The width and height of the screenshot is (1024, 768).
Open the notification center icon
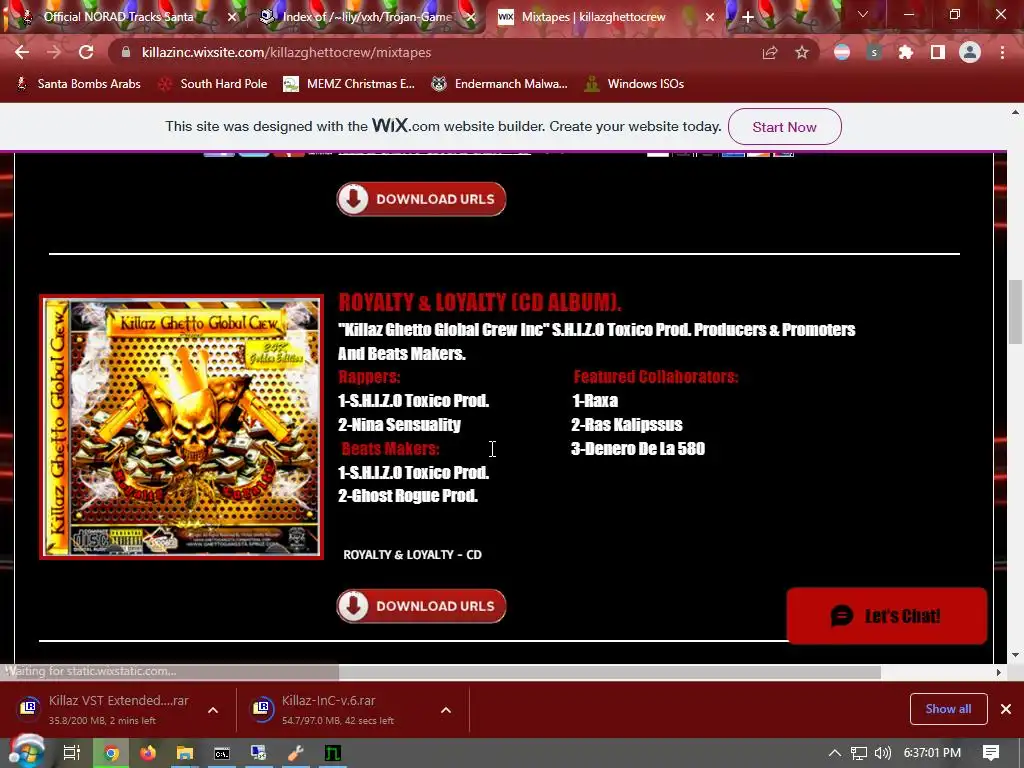click(991, 753)
